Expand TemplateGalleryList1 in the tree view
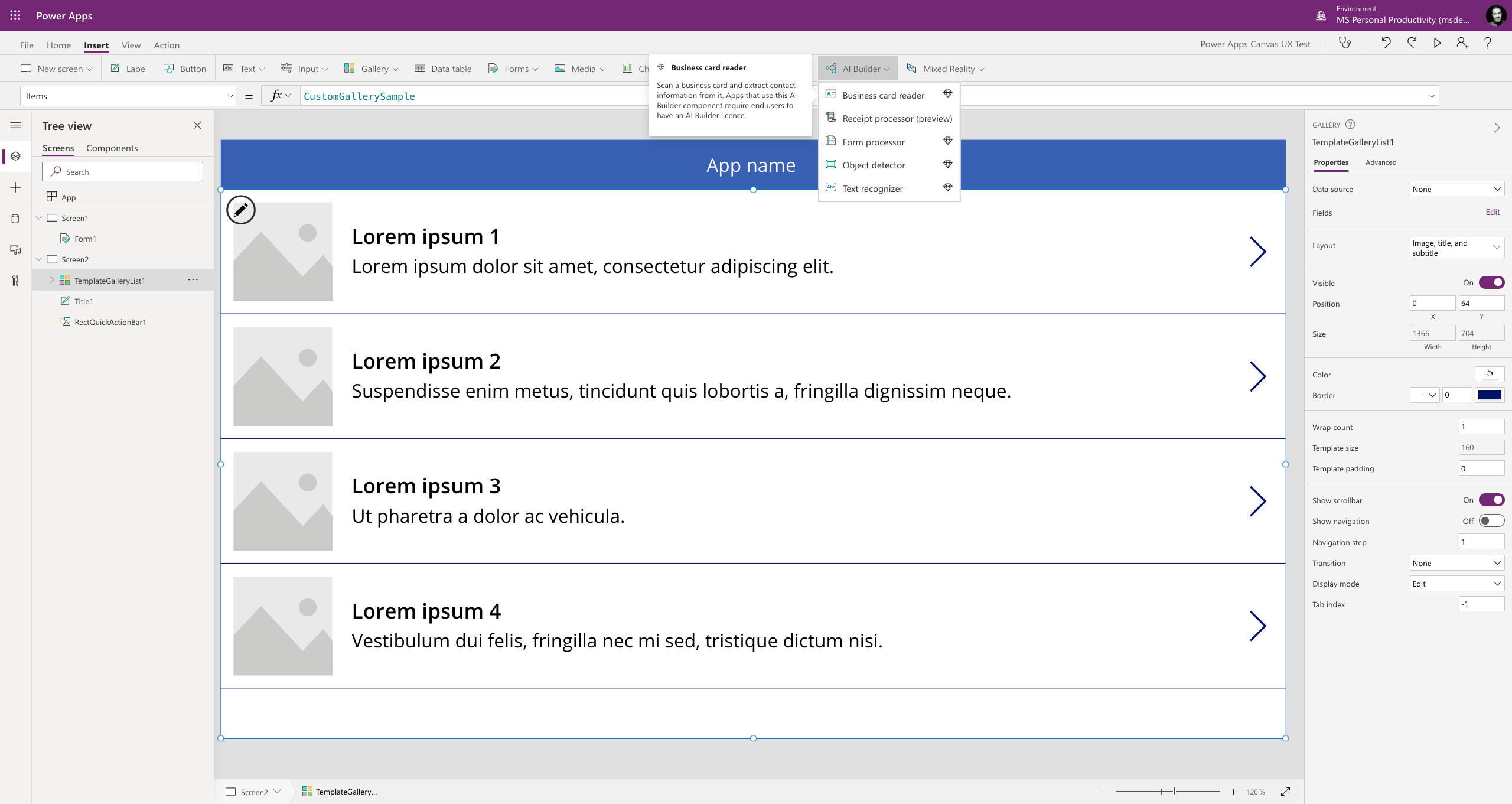The width and height of the screenshot is (1512, 804). pos(52,280)
